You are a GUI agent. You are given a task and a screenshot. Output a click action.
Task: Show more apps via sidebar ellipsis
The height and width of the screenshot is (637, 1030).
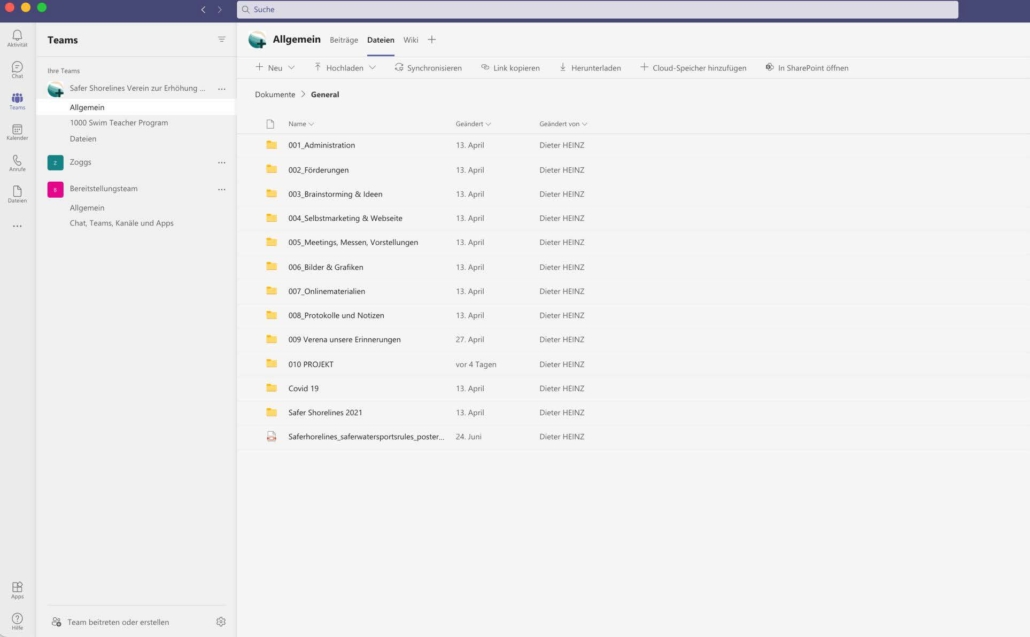coord(17,226)
